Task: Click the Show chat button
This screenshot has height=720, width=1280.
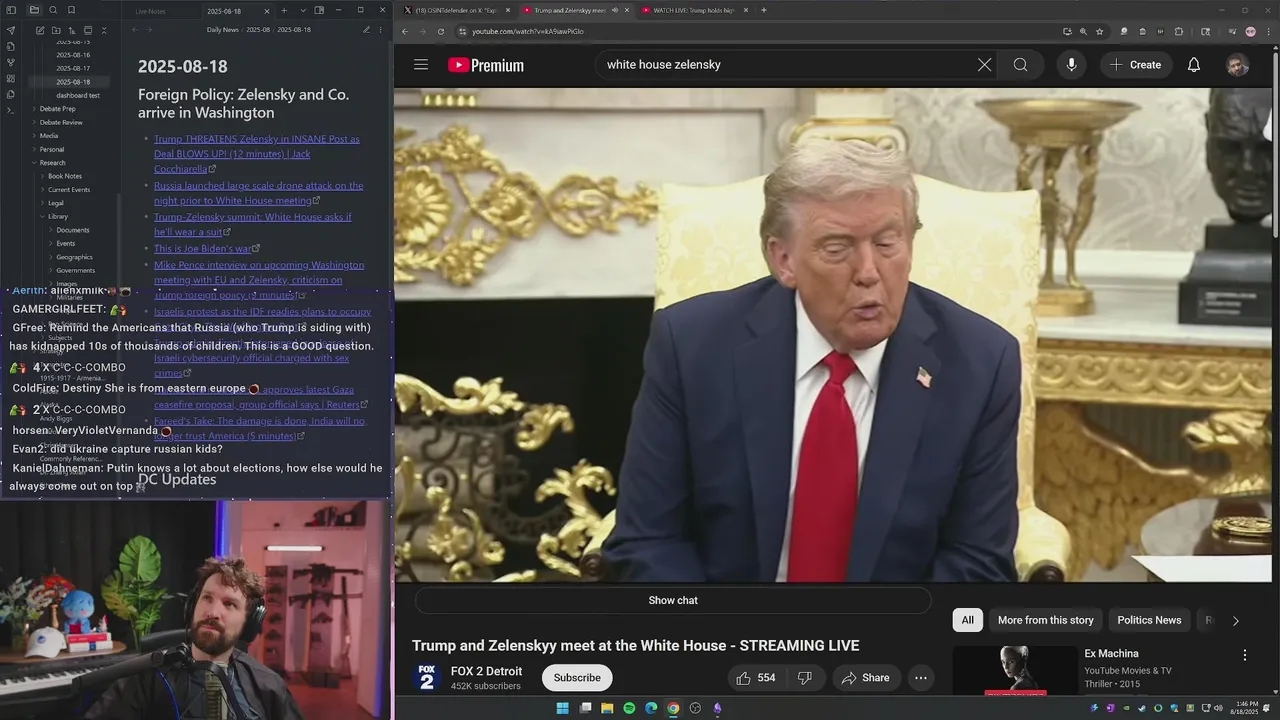Action: click(673, 600)
